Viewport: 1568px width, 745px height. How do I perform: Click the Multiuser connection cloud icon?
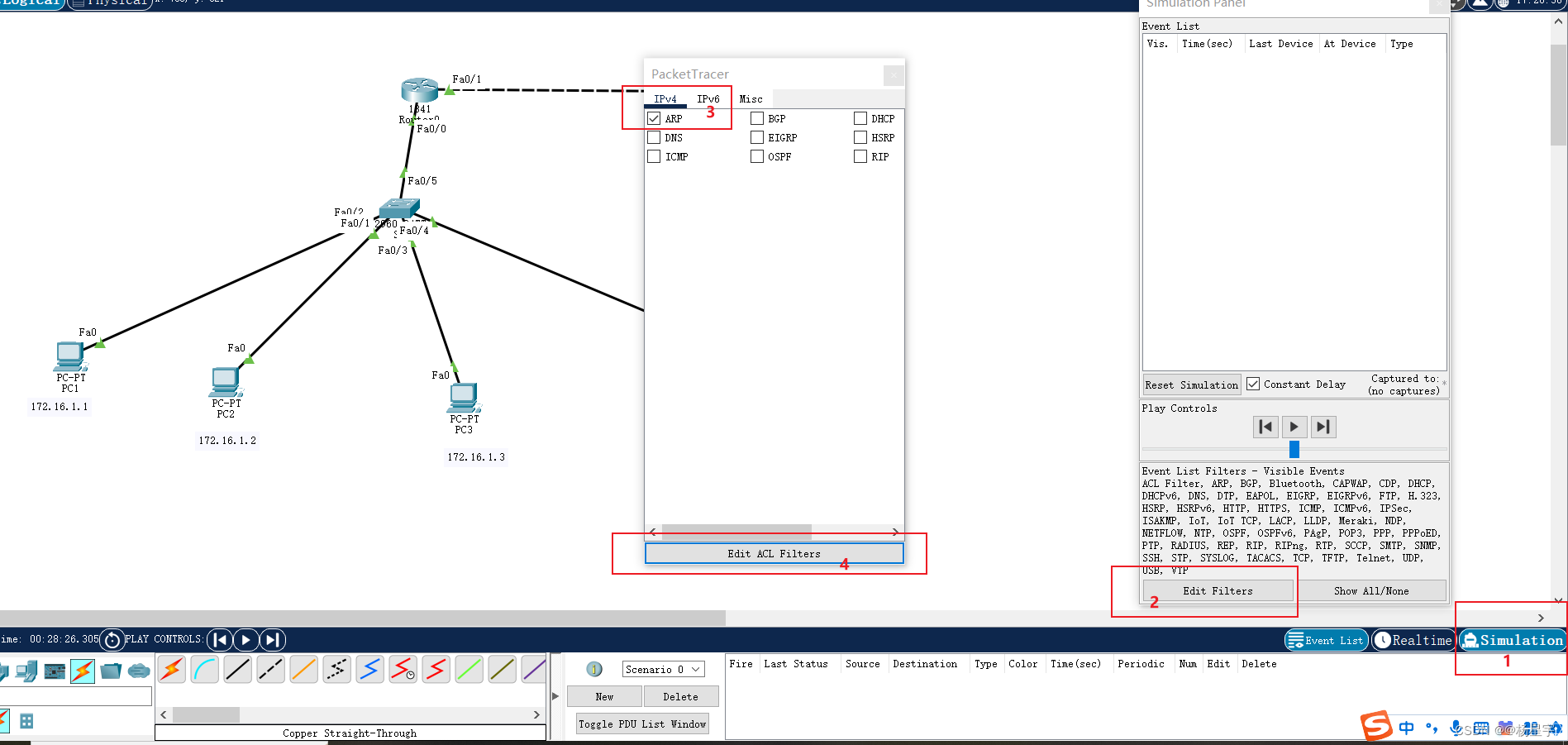coord(139,670)
